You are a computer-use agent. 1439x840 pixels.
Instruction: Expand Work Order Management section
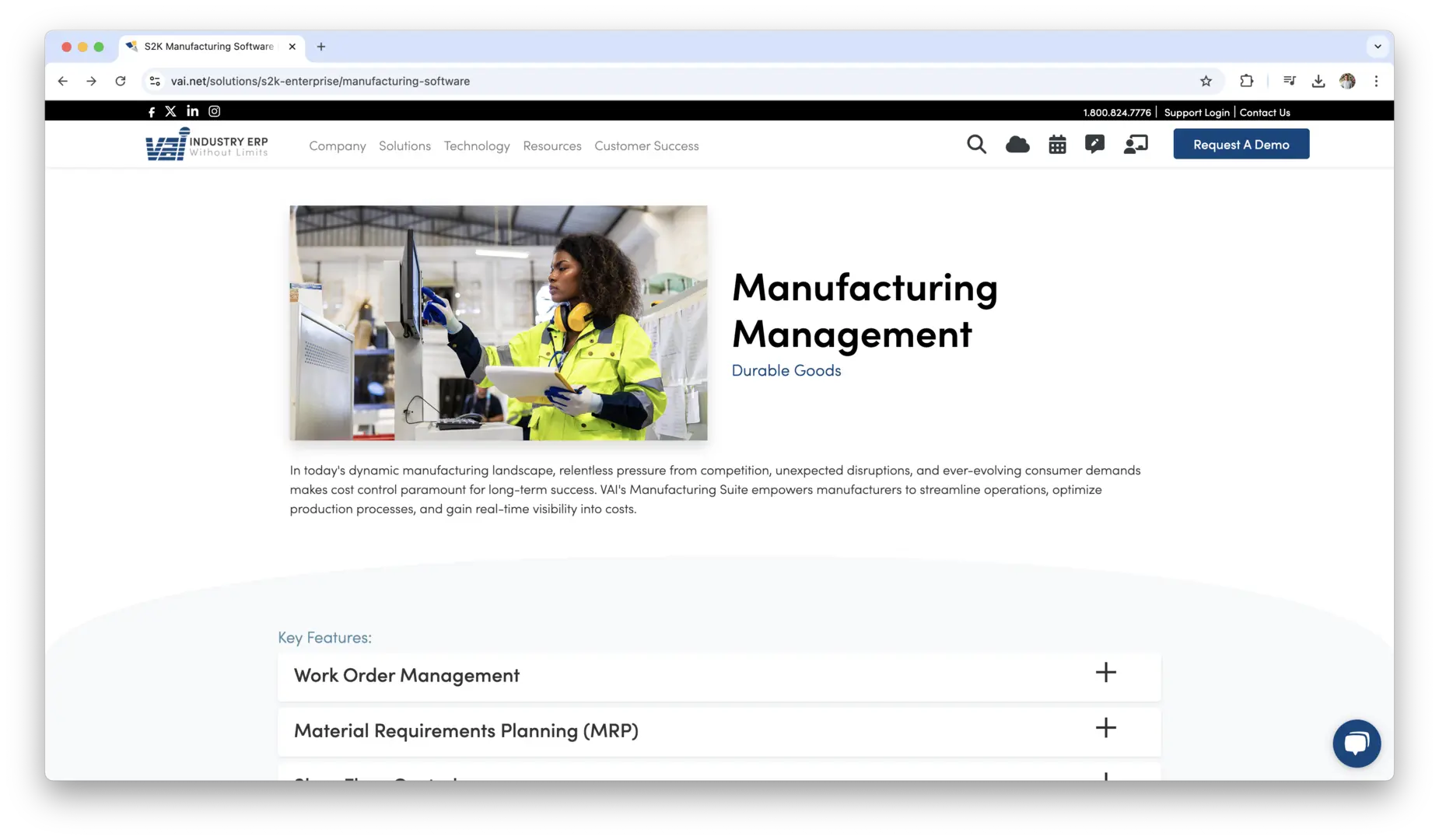tap(719, 675)
